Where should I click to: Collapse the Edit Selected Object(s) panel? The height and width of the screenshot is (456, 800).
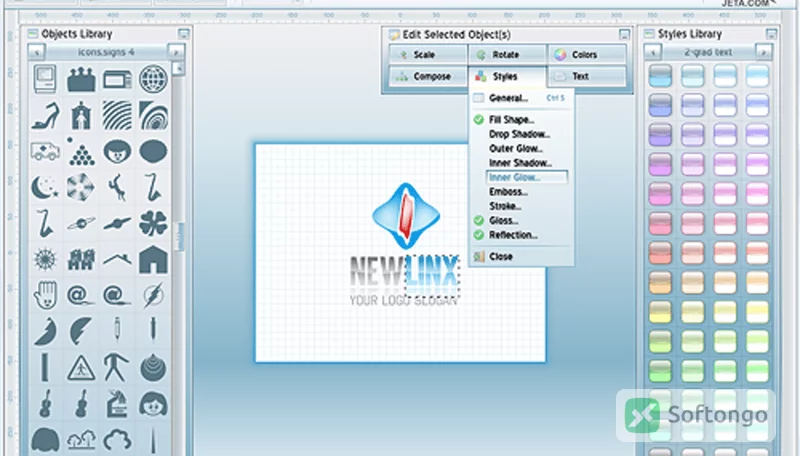624,34
